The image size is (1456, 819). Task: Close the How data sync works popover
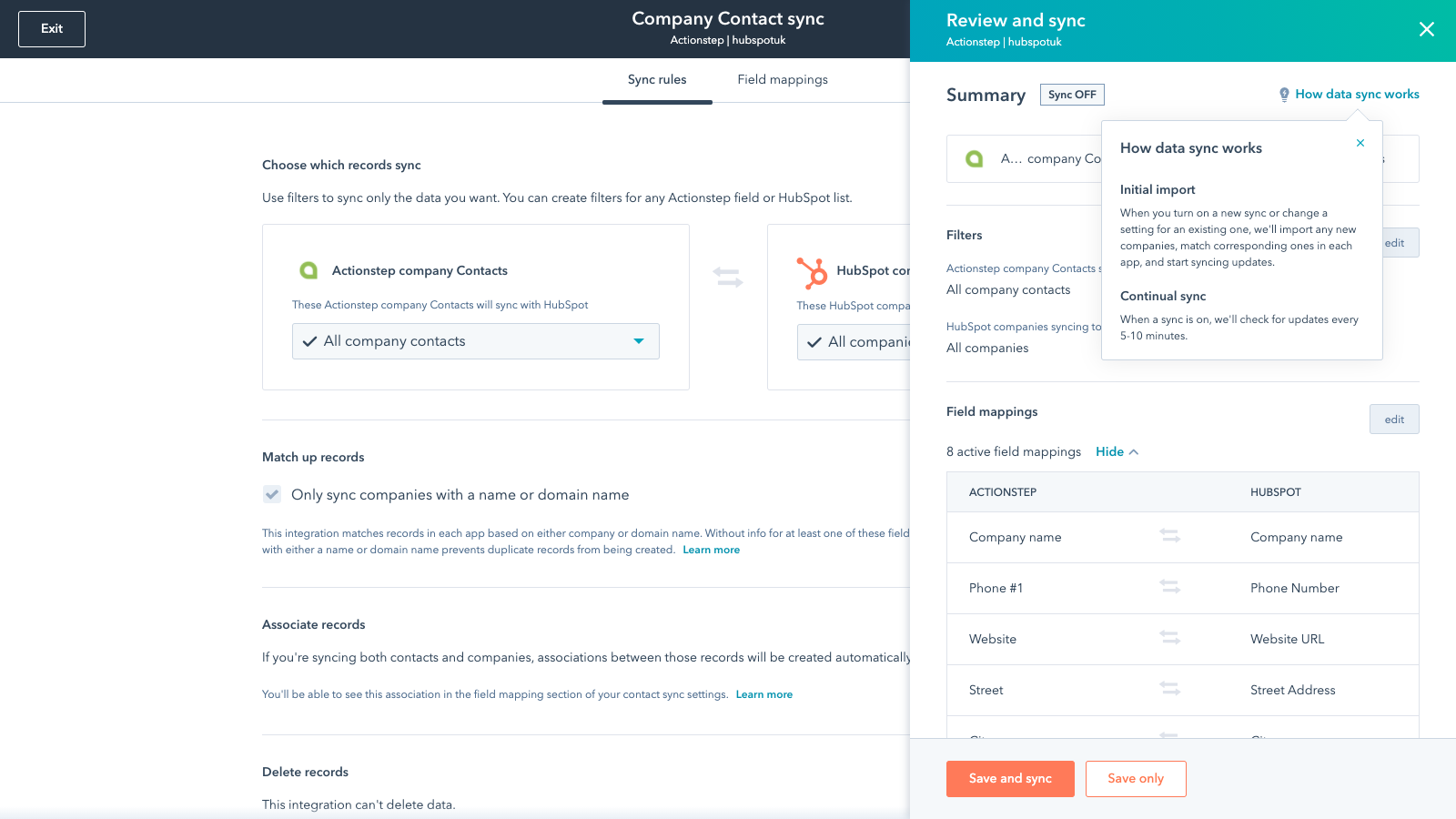tap(1360, 143)
